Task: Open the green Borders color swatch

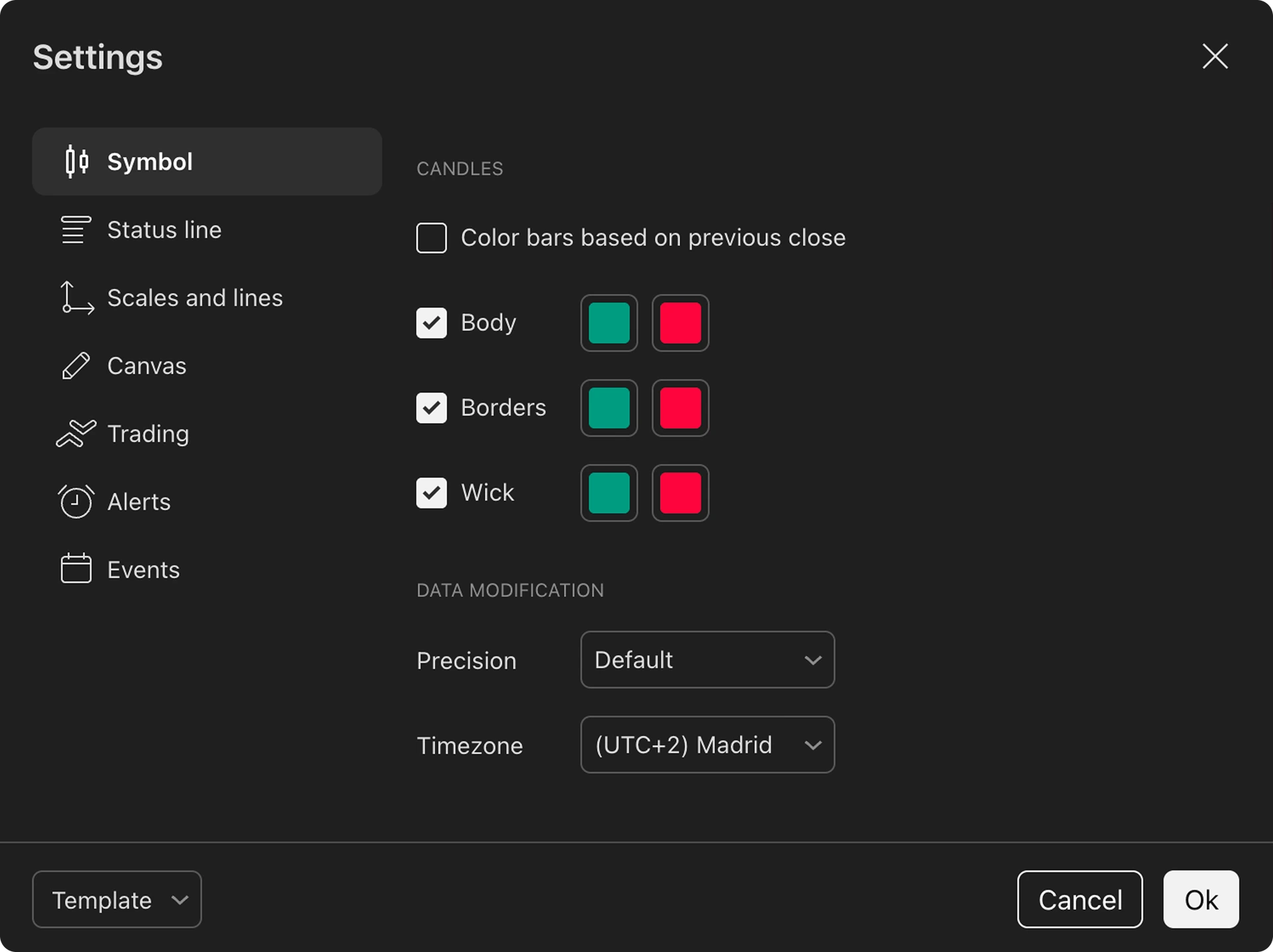Action: (609, 408)
